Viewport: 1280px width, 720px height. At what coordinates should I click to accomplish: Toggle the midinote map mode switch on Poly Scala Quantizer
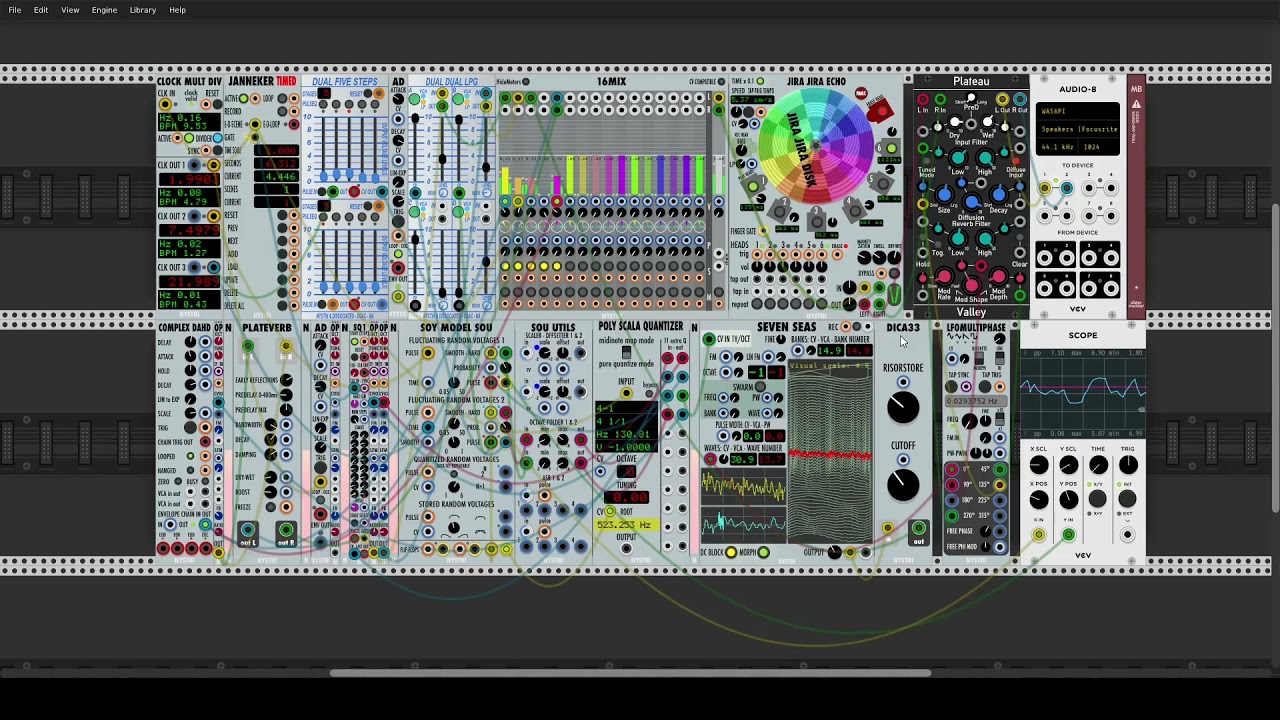(627, 352)
